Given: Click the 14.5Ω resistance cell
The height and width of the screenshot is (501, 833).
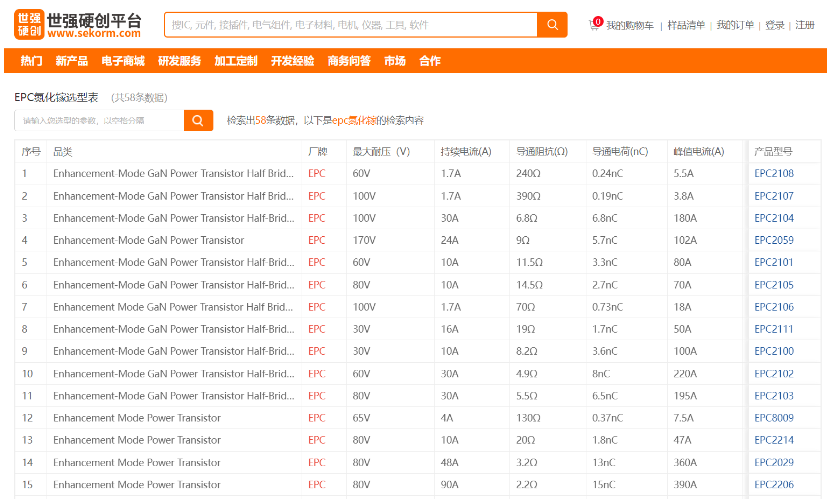Looking at the screenshot, I should [x=530, y=285].
